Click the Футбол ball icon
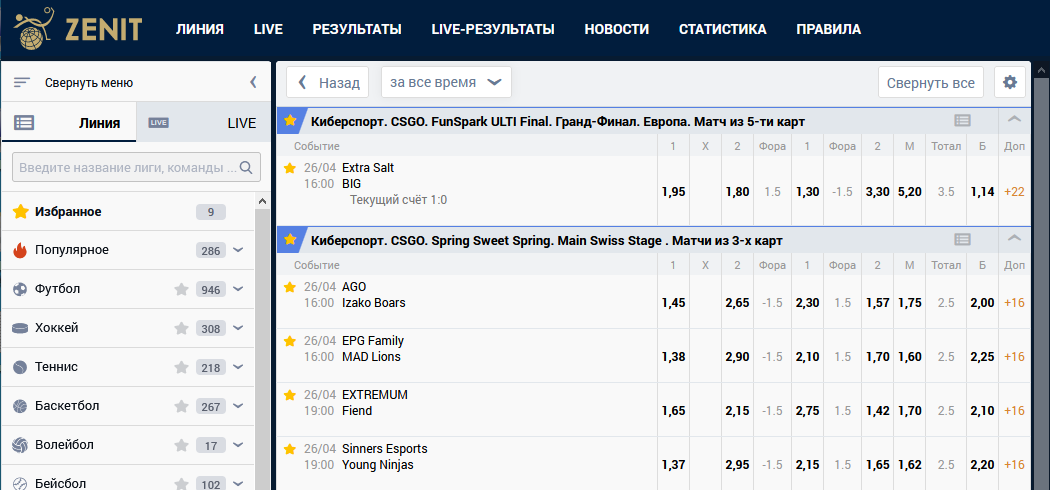The width and height of the screenshot is (1050, 490). (x=20, y=289)
